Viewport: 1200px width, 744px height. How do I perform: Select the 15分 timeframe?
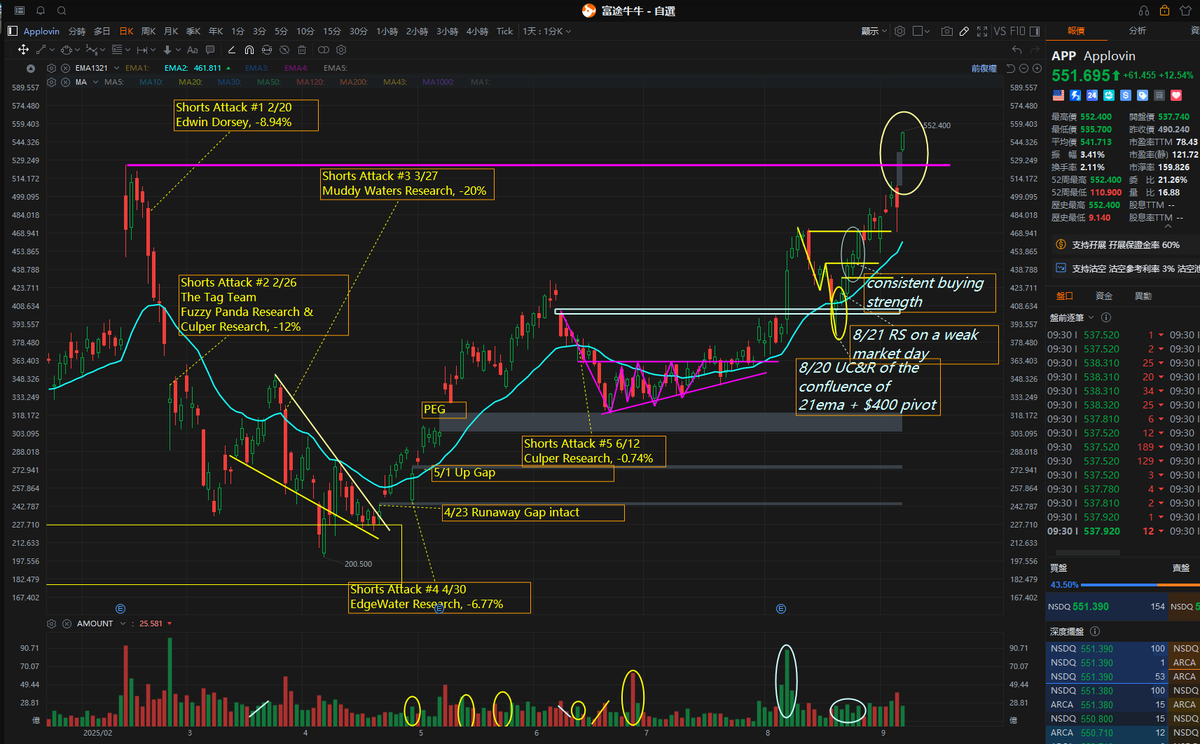point(332,31)
